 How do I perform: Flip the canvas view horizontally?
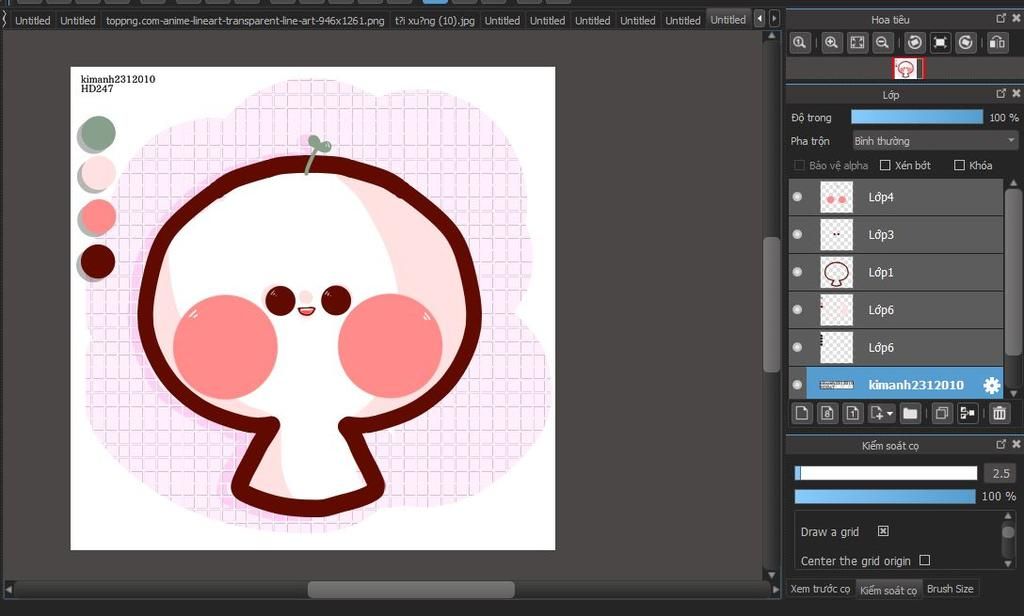point(997,43)
